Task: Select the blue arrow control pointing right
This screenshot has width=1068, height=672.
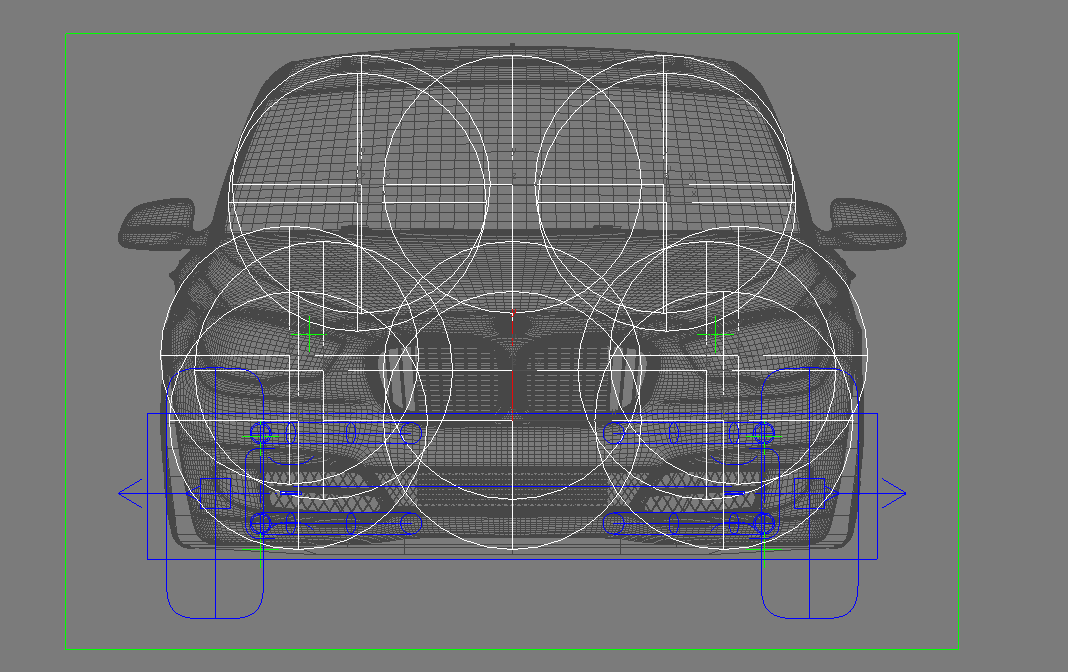Action: [x=894, y=494]
